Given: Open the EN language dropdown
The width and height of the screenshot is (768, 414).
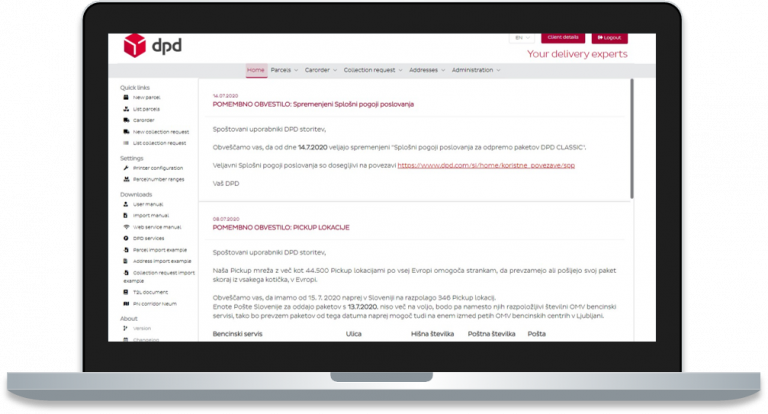Looking at the screenshot, I should pyautogui.click(x=522, y=38).
